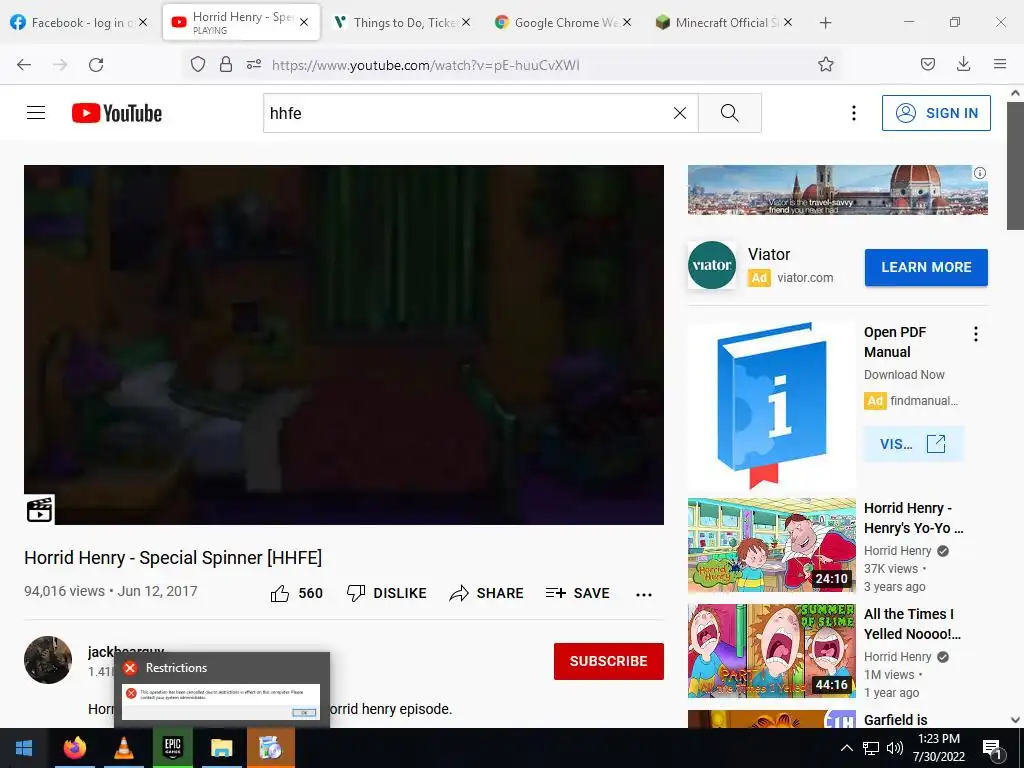Click Firefox icon in the taskbar
Image resolution: width=1024 pixels, height=768 pixels.
[x=74, y=748]
